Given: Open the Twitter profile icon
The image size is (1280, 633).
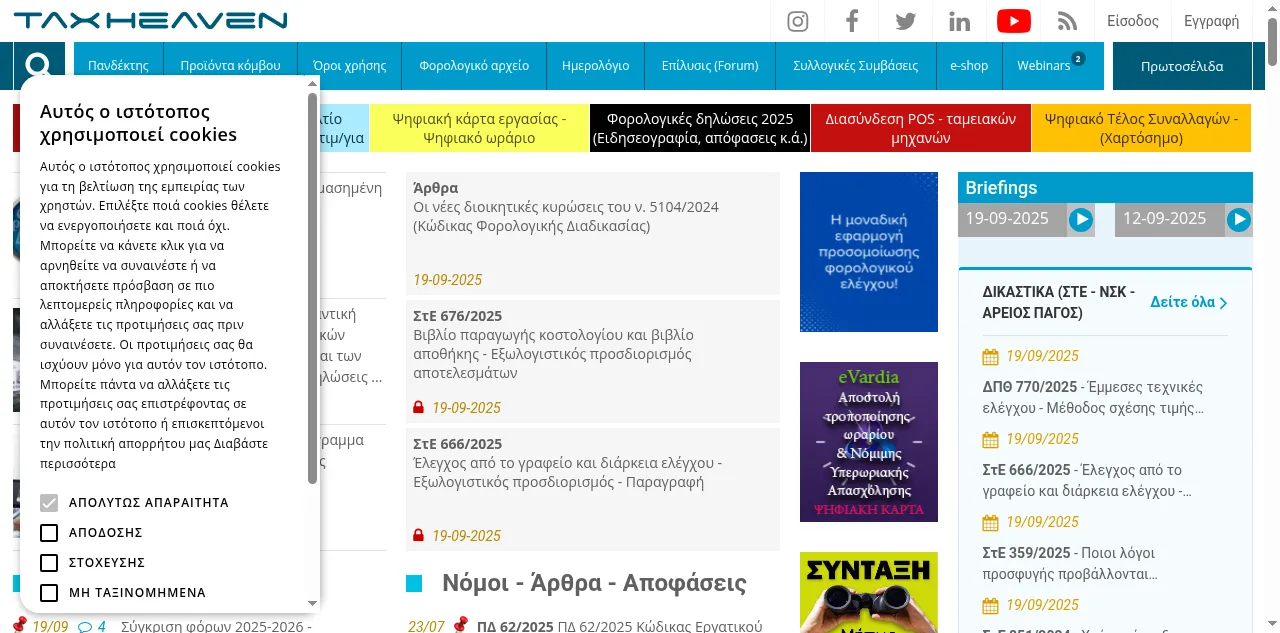Looking at the screenshot, I should (906, 21).
